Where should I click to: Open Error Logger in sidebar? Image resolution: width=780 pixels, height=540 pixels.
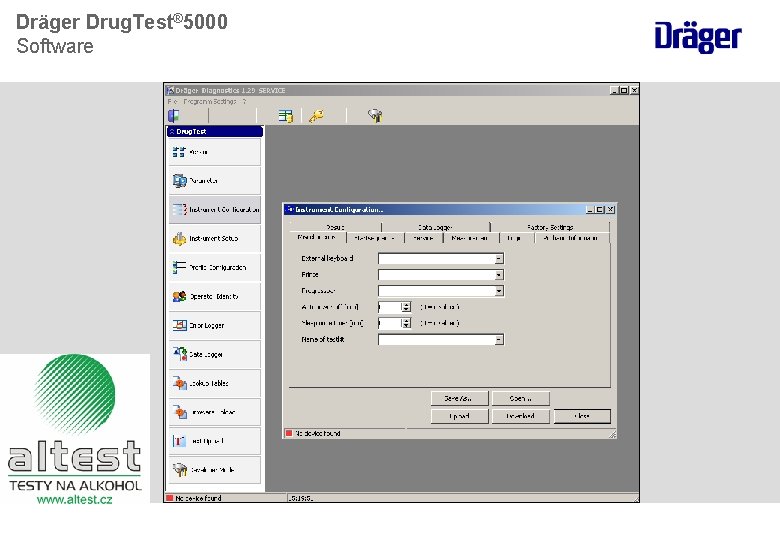click(x=214, y=325)
